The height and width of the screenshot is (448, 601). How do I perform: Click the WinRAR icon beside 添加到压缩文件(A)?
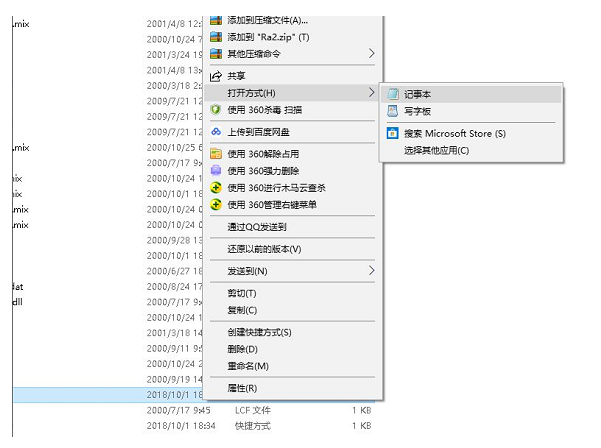tap(216, 19)
